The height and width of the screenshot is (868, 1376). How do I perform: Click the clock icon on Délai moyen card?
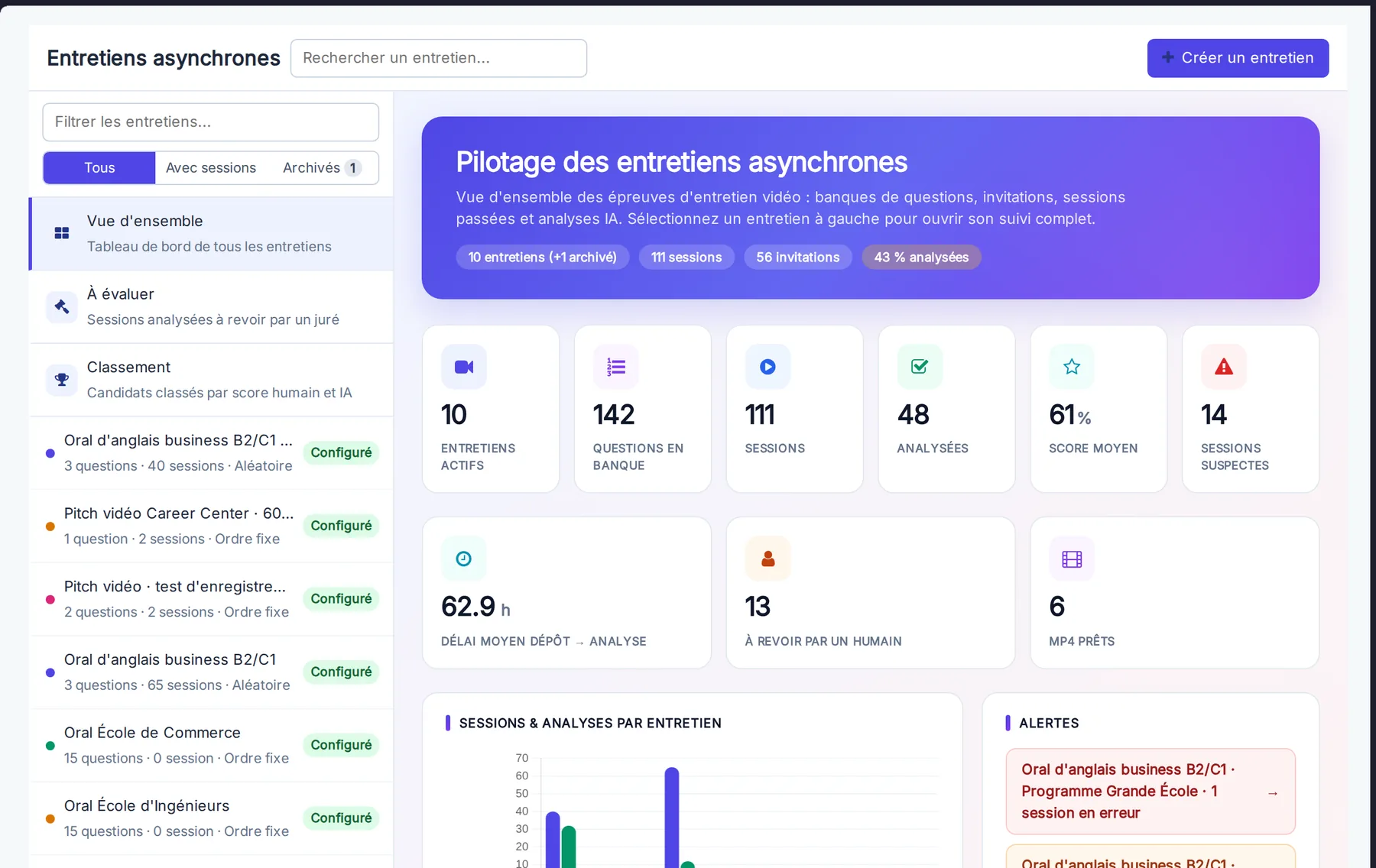pos(464,559)
